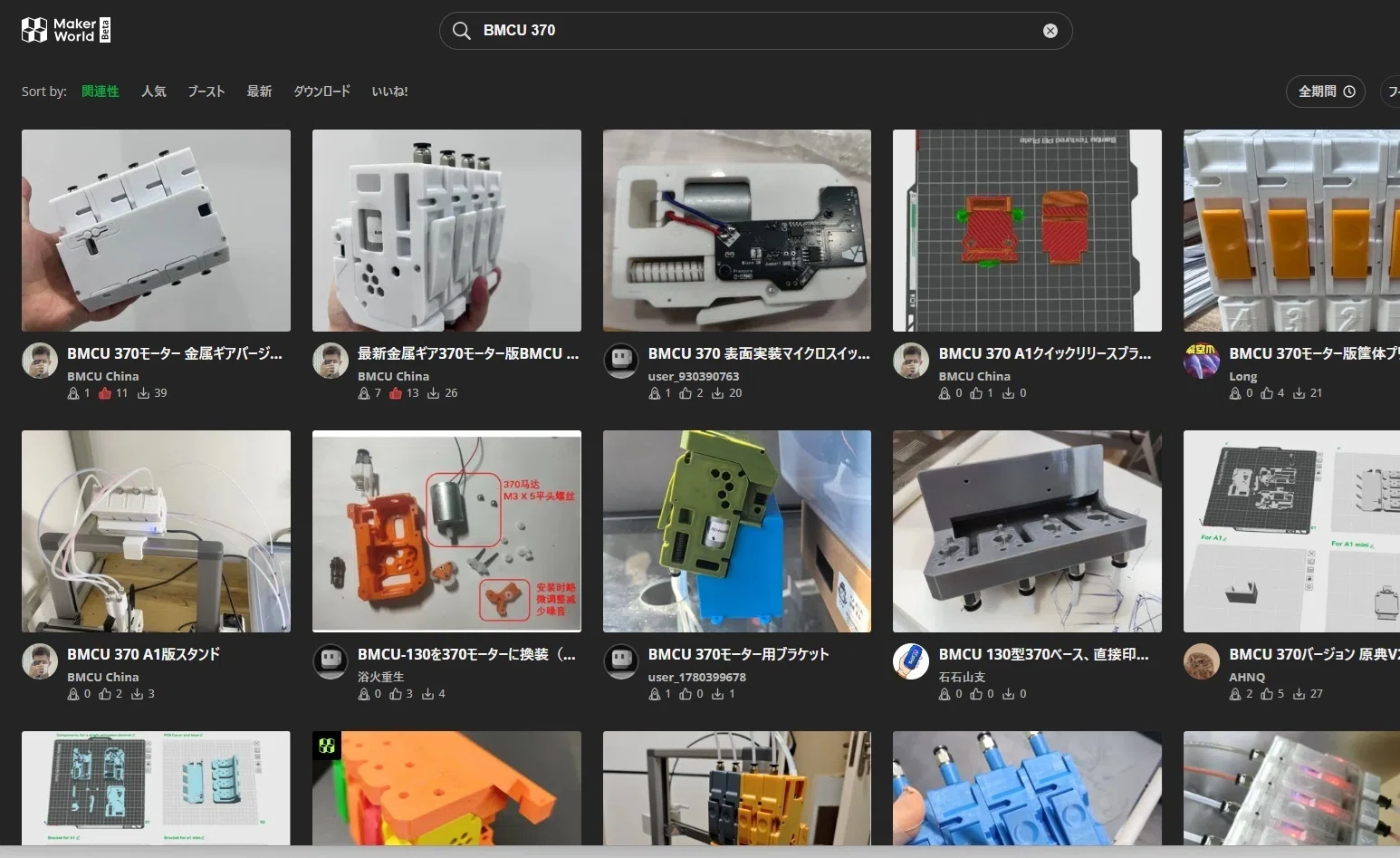
Task: Like the BMCU 370 表面実装マイクロスイッ... model
Action: pyautogui.click(x=686, y=393)
